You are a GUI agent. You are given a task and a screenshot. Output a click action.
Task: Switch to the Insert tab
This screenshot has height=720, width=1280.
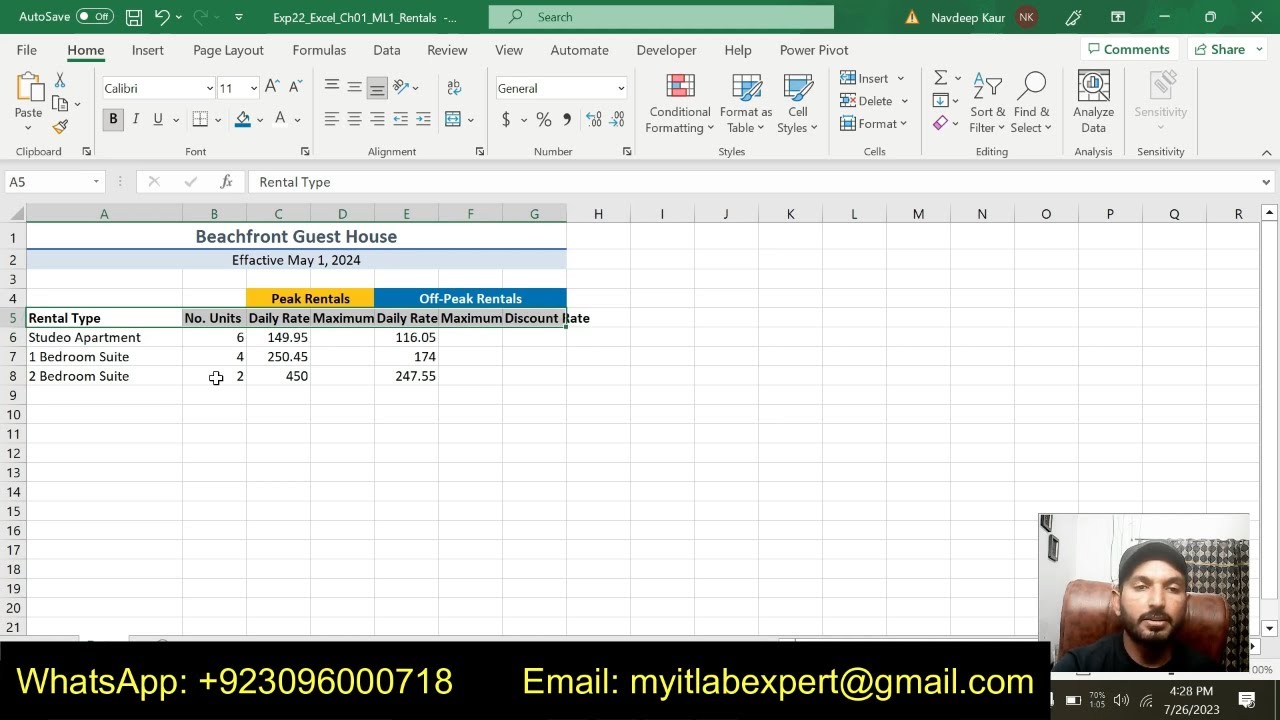148,50
